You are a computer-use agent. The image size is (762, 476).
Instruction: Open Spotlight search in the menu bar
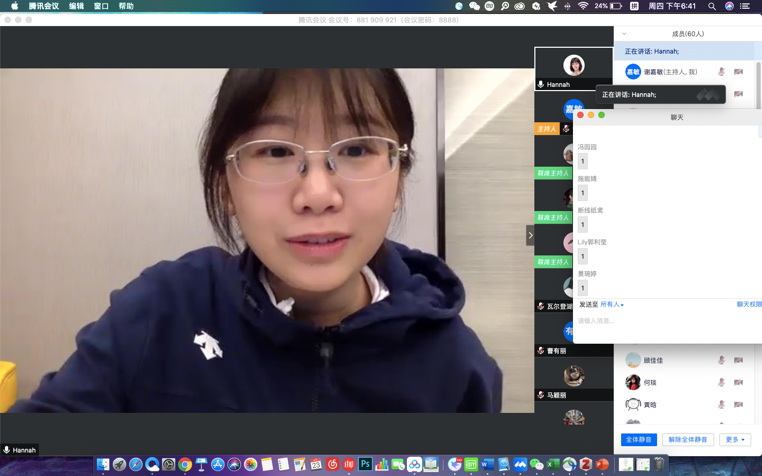pos(712,6)
